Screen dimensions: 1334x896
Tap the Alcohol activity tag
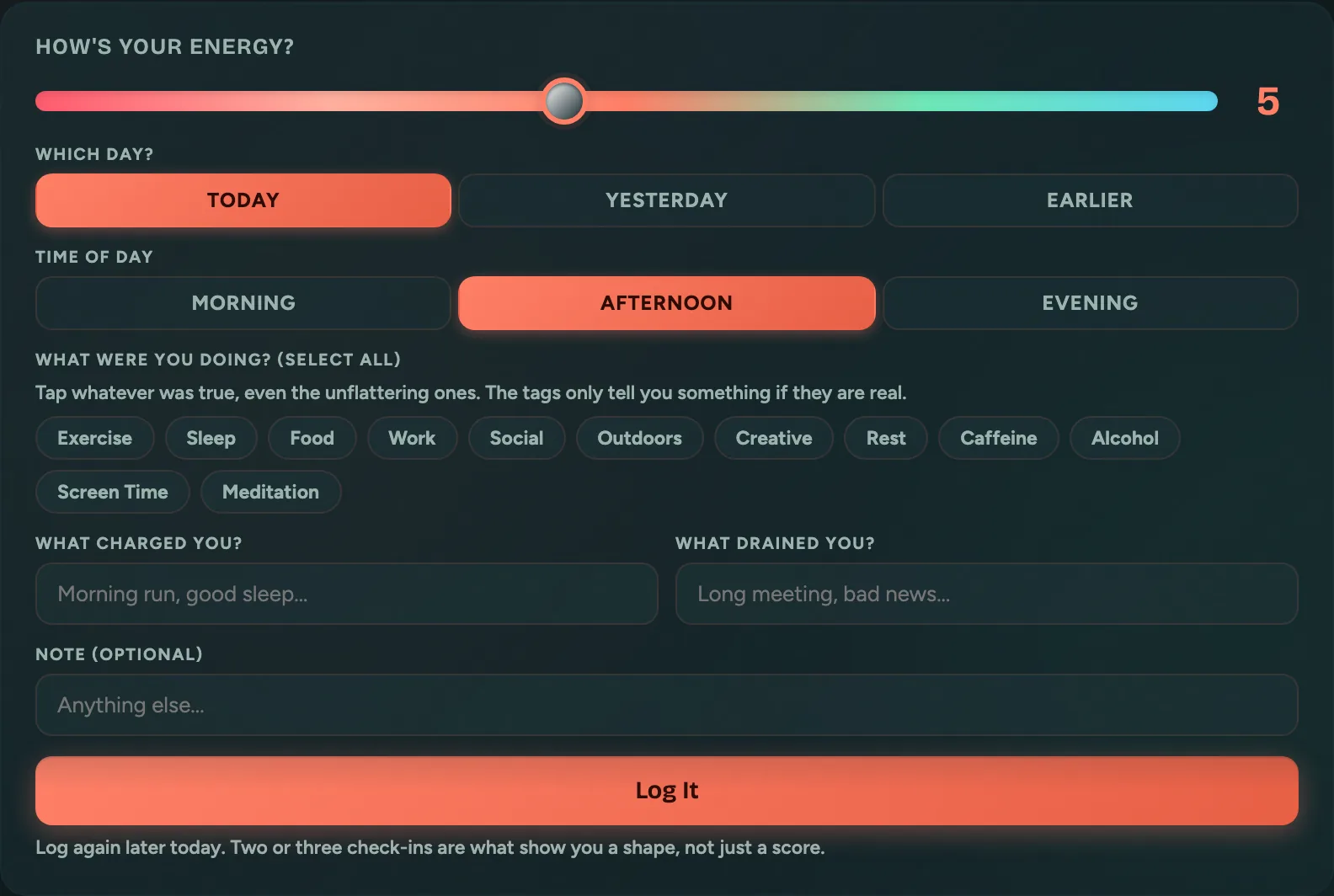(1125, 438)
